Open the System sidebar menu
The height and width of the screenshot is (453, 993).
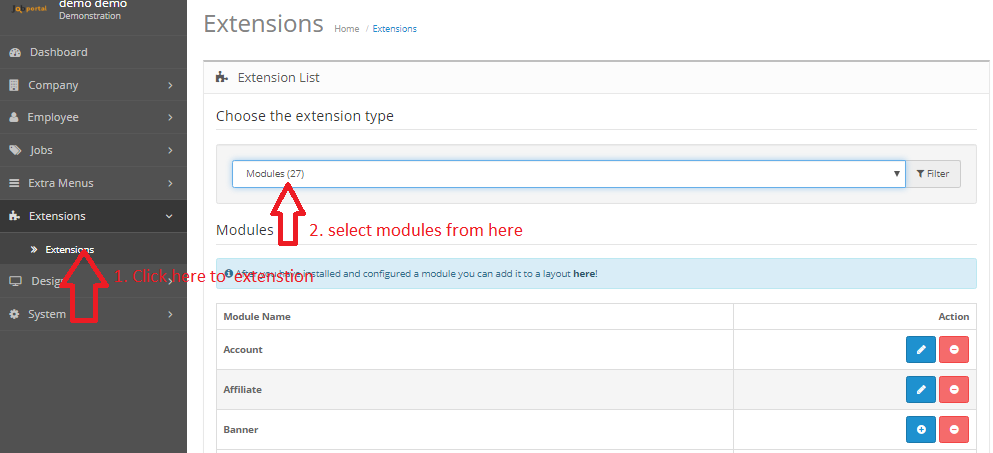[92, 314]
